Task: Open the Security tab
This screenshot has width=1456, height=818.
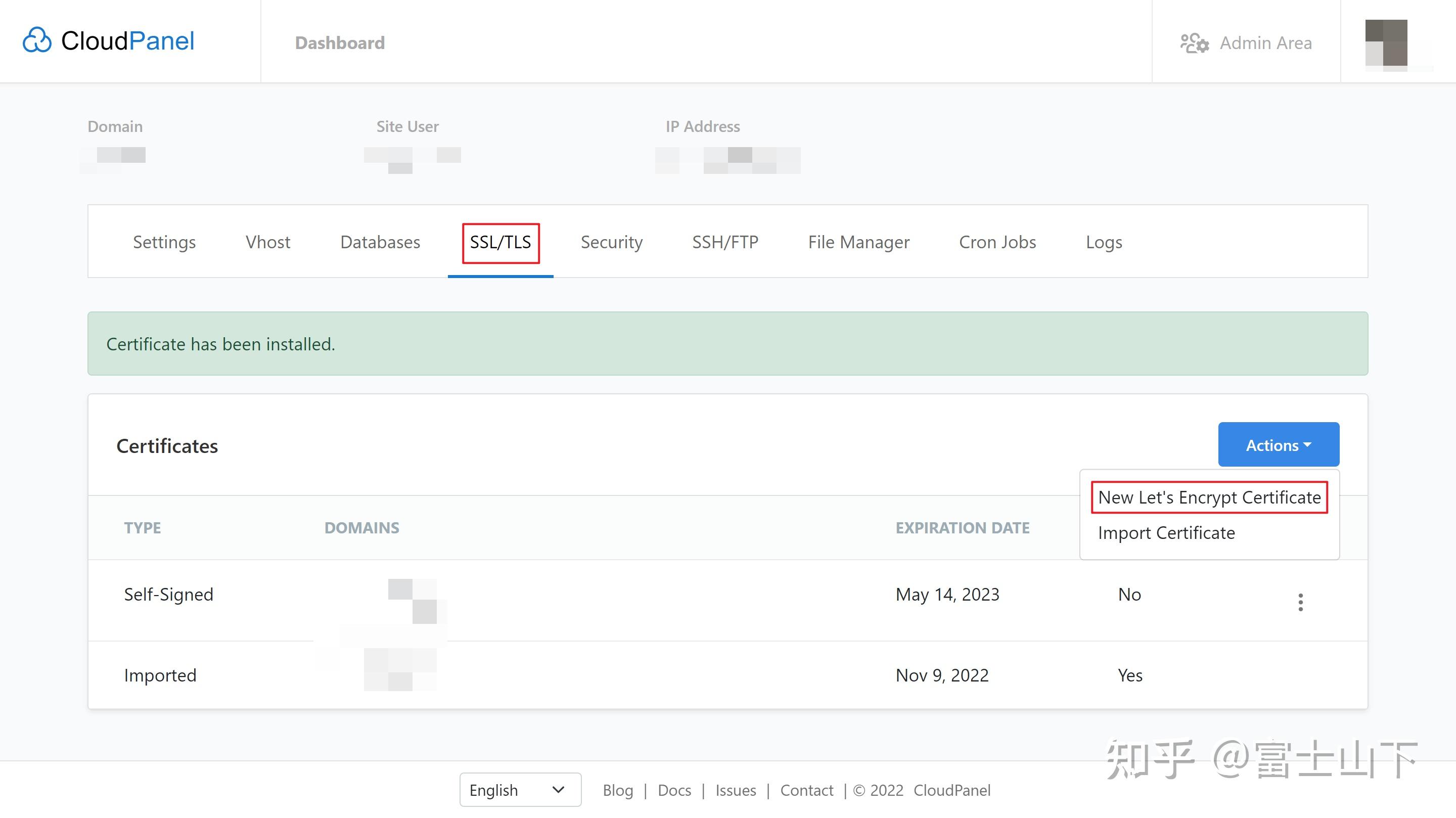Action: pyautogui.click(x=611, y=242)
